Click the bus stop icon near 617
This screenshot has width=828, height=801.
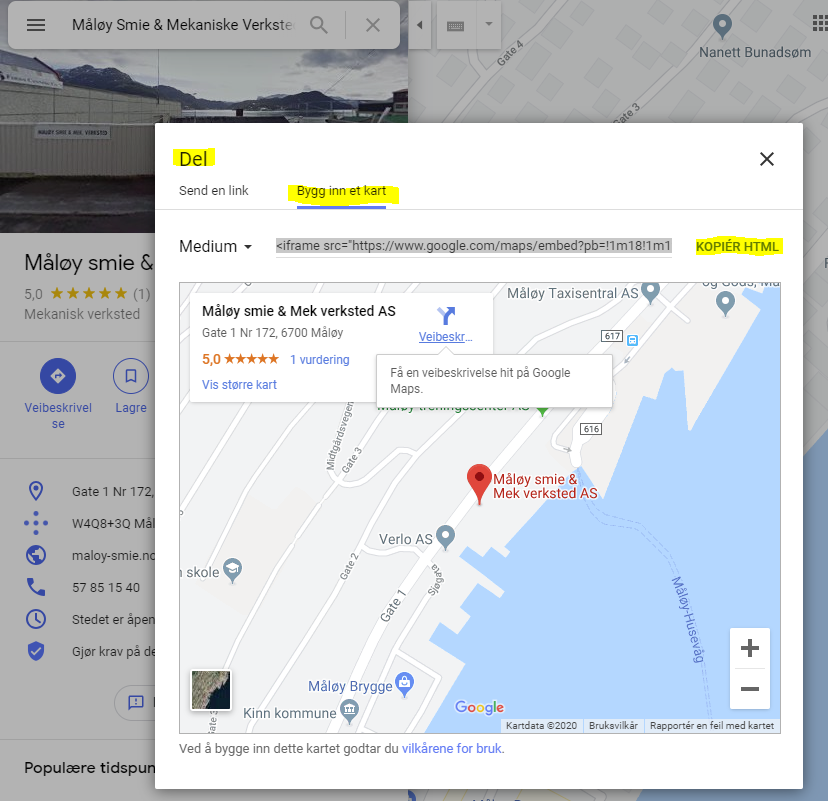(633, 341)
